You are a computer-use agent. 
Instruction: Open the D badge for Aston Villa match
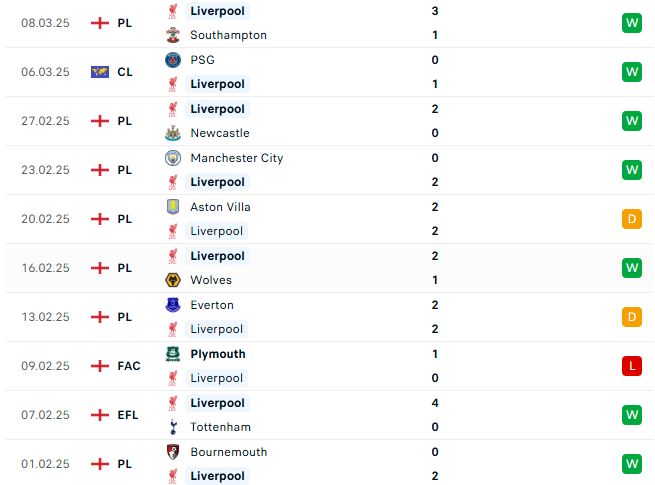coord(632,219)
